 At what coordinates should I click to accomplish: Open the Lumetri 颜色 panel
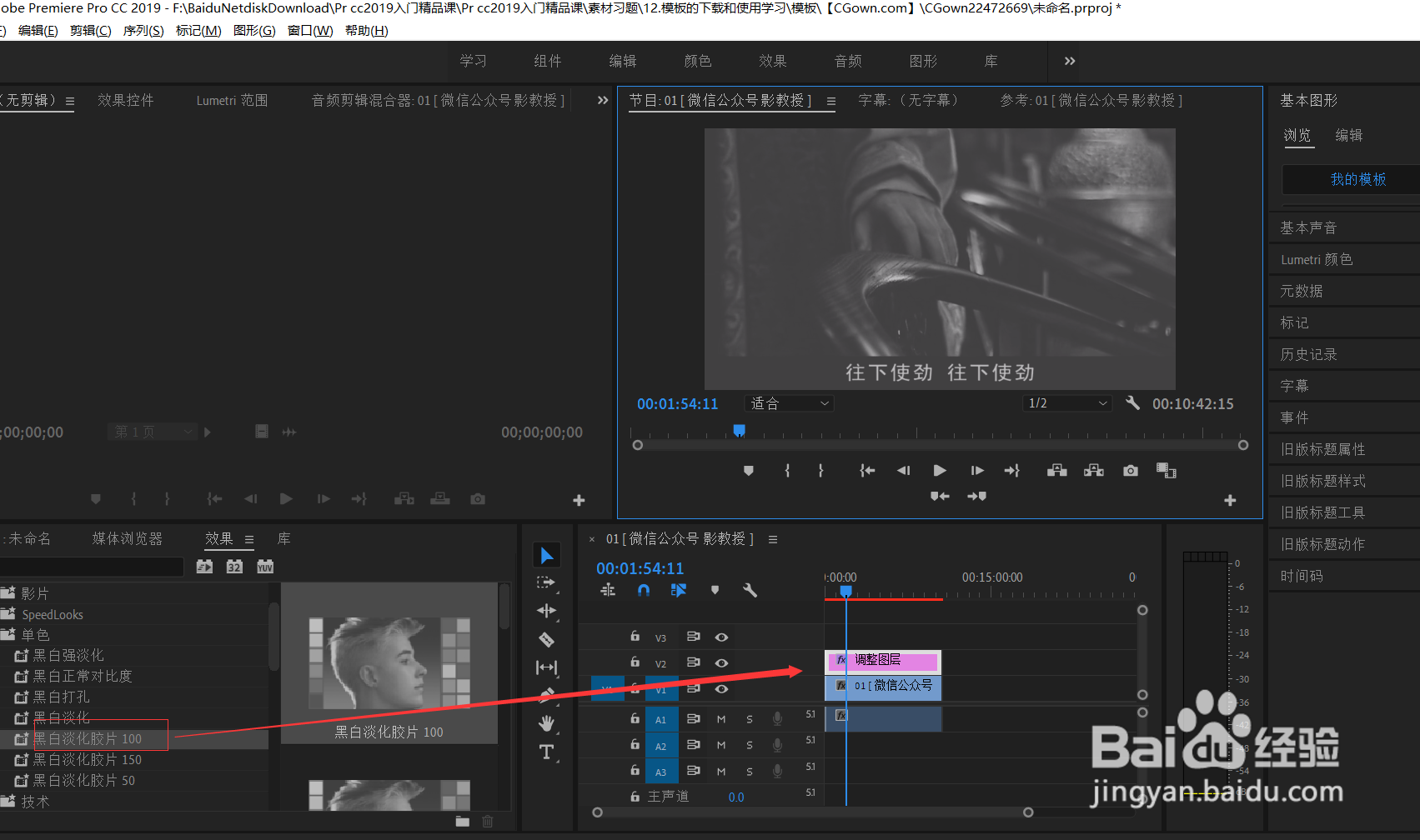point(1317,259)
